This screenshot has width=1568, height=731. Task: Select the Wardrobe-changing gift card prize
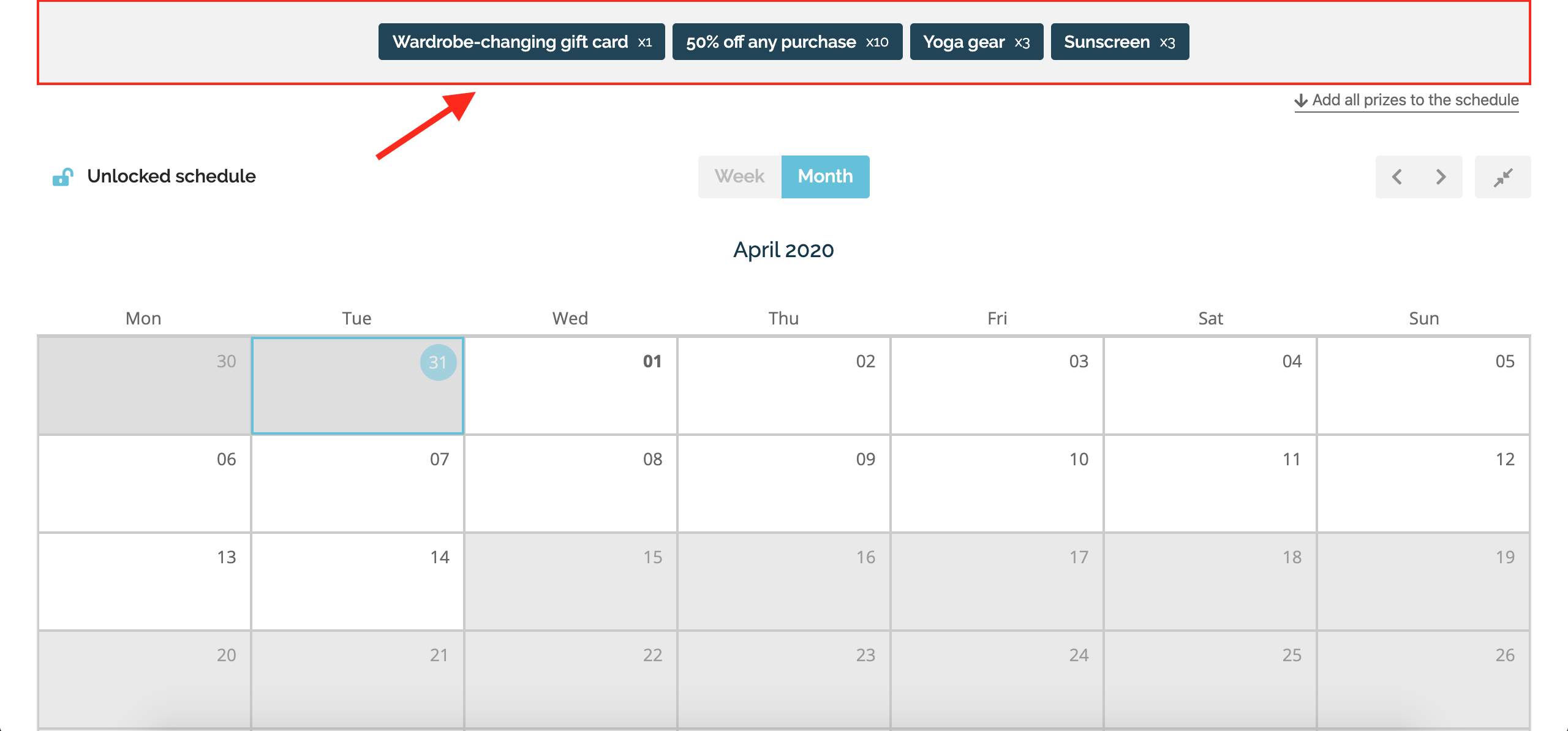coord(522,42)
